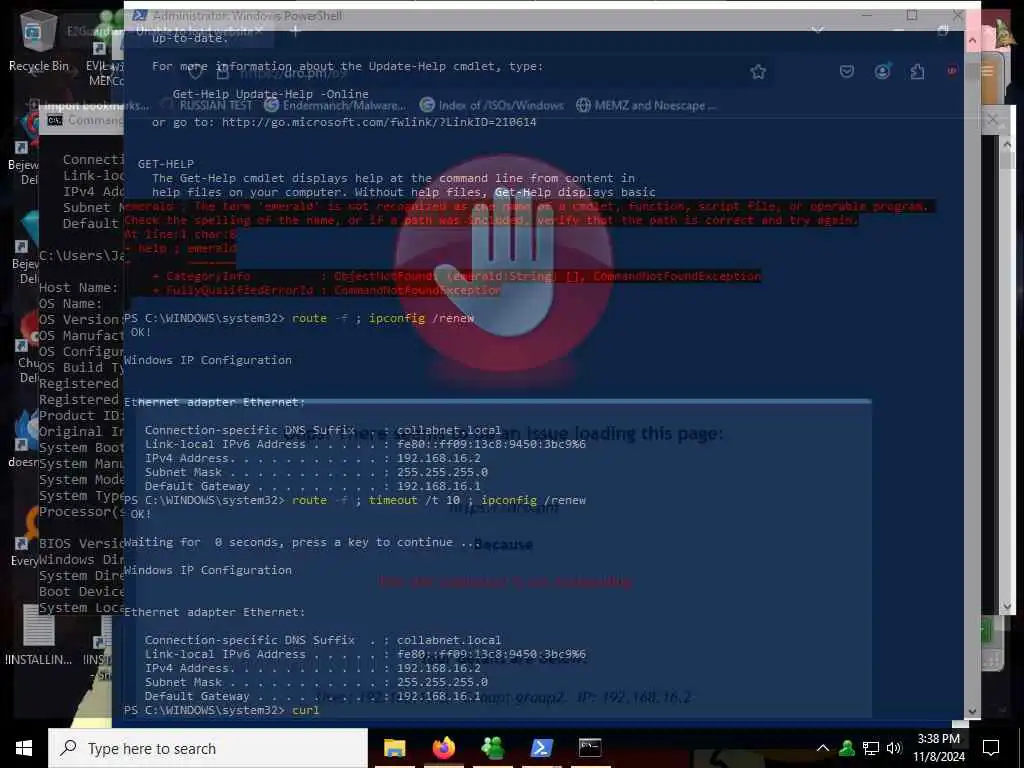1024x768 pixels.
Task: Open the taskbar clock showing 3:38 PM
Action: (x=938, y=748)
